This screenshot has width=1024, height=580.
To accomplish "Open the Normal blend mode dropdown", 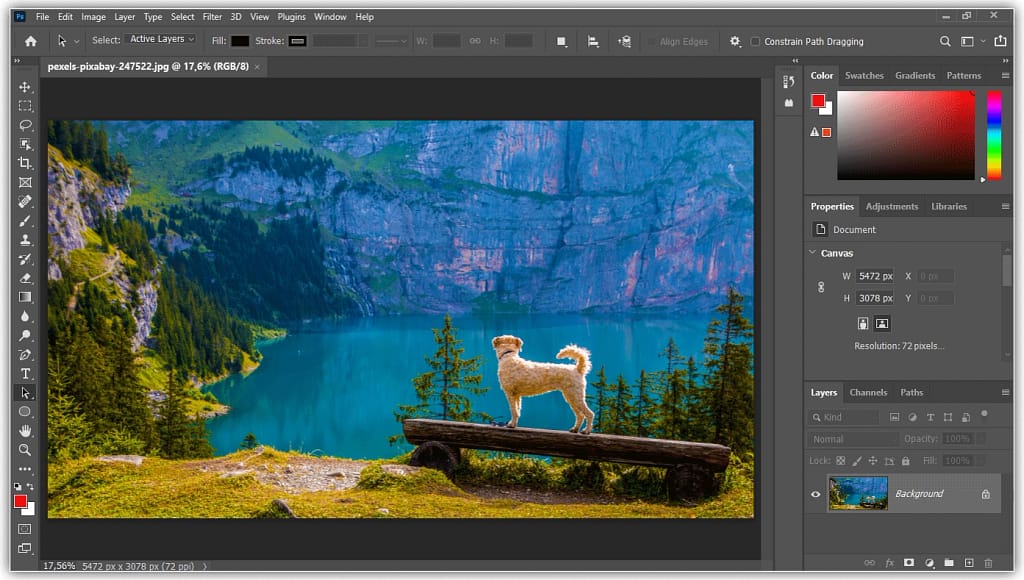I will pos(852,439).
